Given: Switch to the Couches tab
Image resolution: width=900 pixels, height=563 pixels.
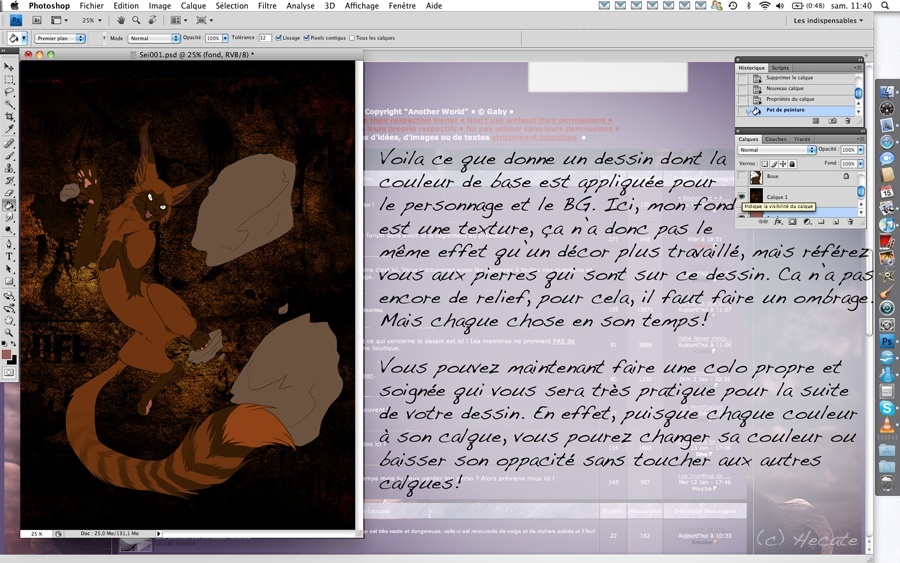Looking at the screenshot, I should pos(775,139).
